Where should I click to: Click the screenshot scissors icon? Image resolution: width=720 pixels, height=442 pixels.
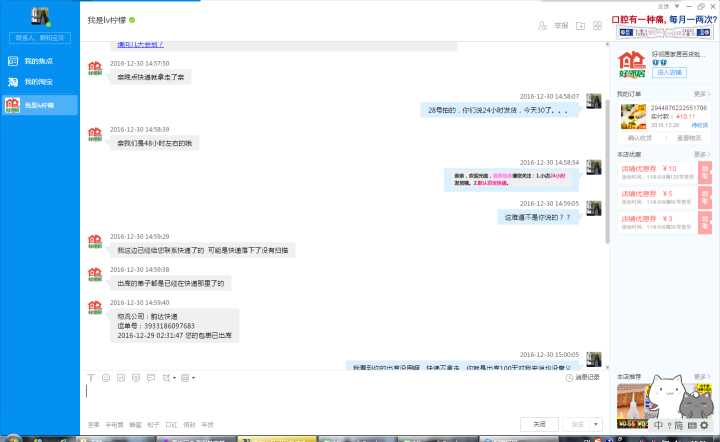(166, 378)
